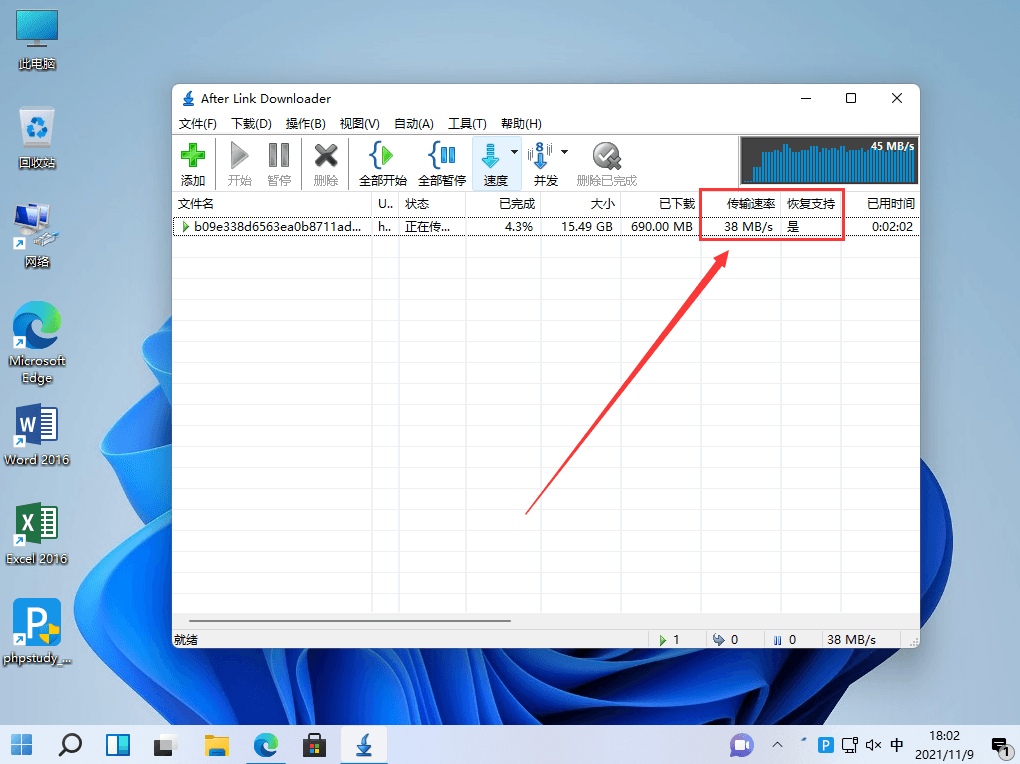
Task: Click the Concurrency (并发) toolbar icon
Action: click(x=541, y=156)
